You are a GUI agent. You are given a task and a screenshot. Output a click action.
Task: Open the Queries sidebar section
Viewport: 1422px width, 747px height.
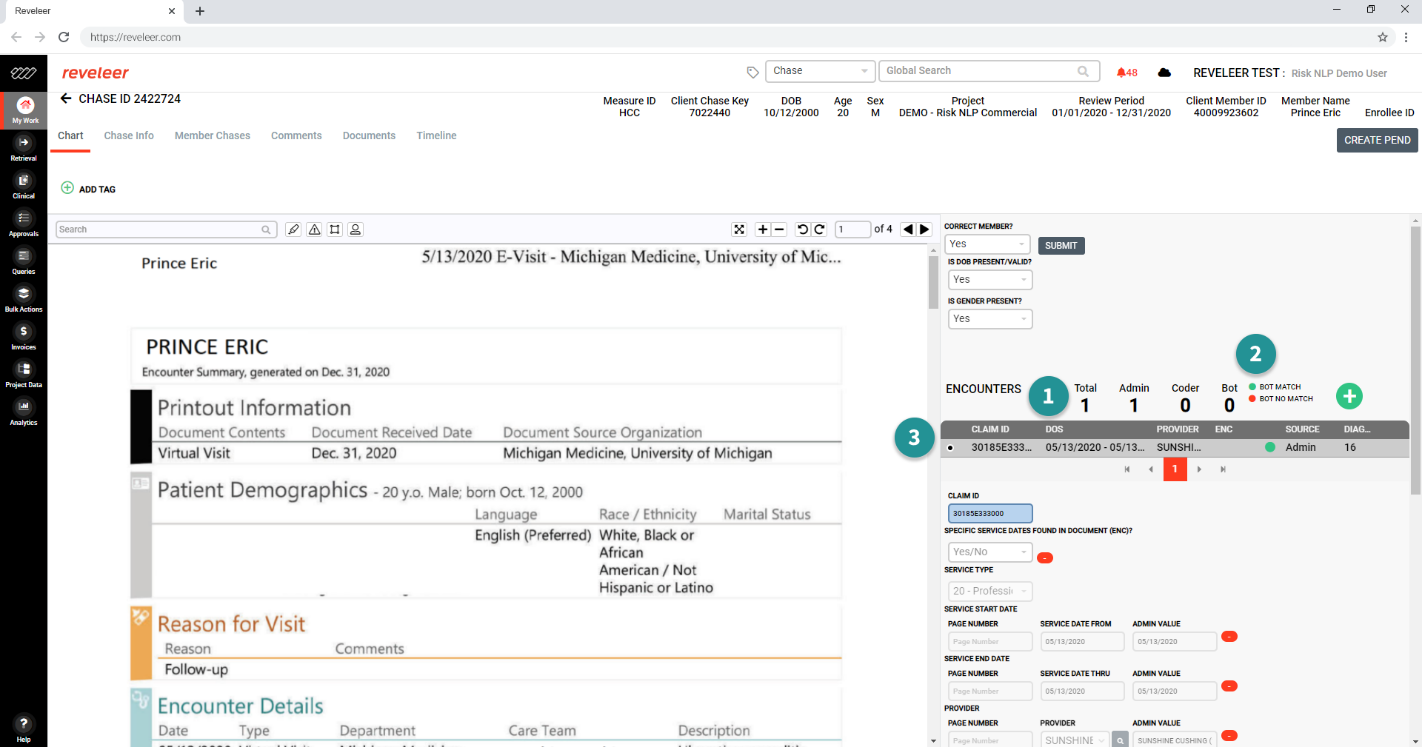point(24,262)
